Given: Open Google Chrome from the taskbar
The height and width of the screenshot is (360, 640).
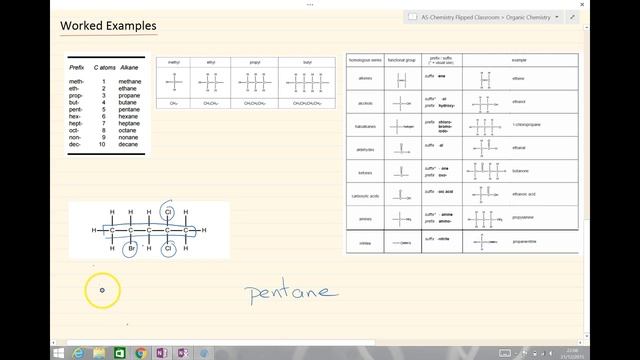Looking at the screenshot, I should point(141,353).
